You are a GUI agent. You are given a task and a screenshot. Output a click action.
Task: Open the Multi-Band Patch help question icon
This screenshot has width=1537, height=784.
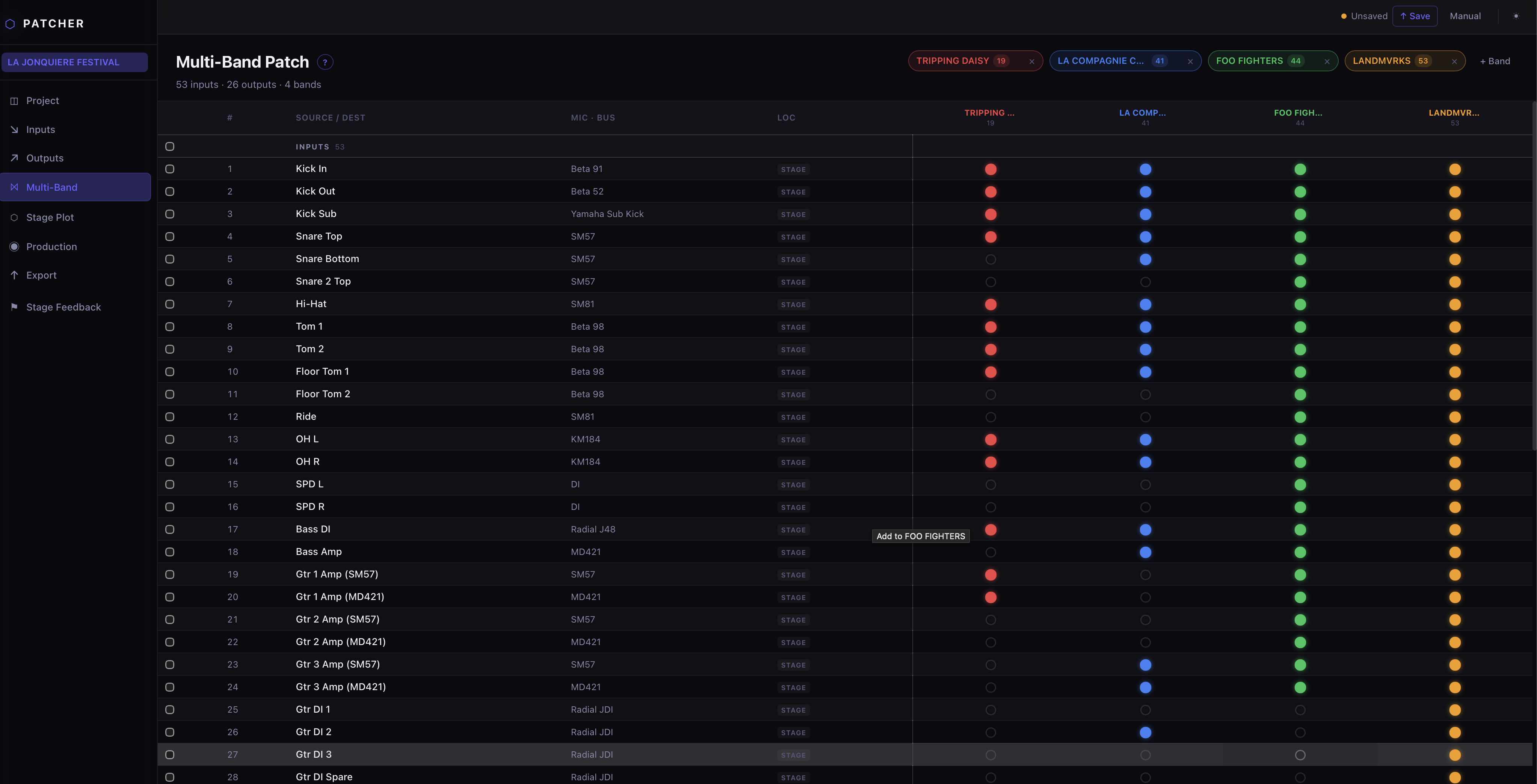(325, 62)
